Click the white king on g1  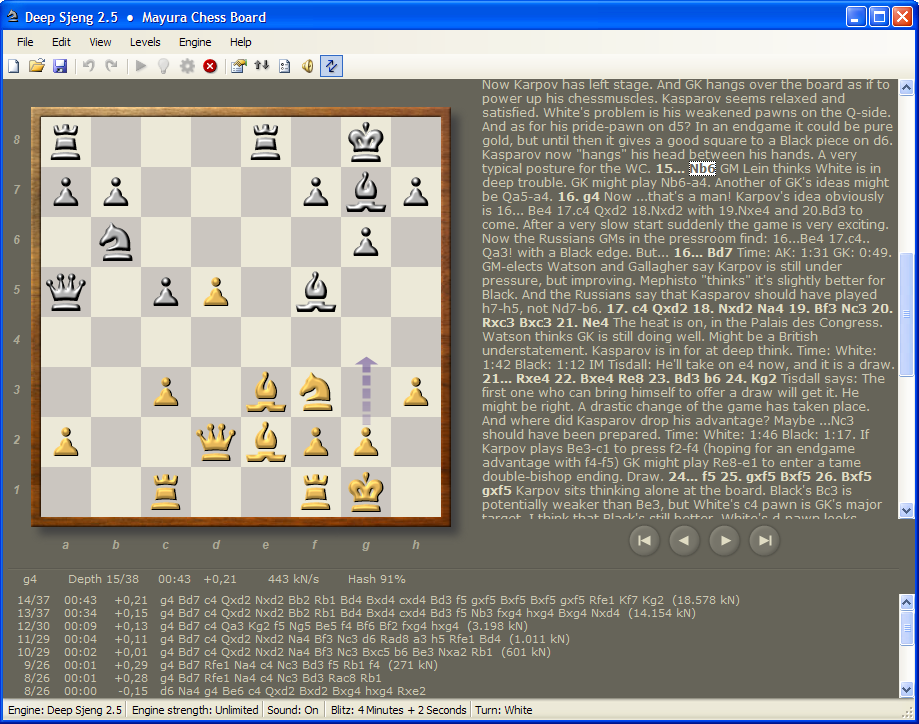pos(366,491)
